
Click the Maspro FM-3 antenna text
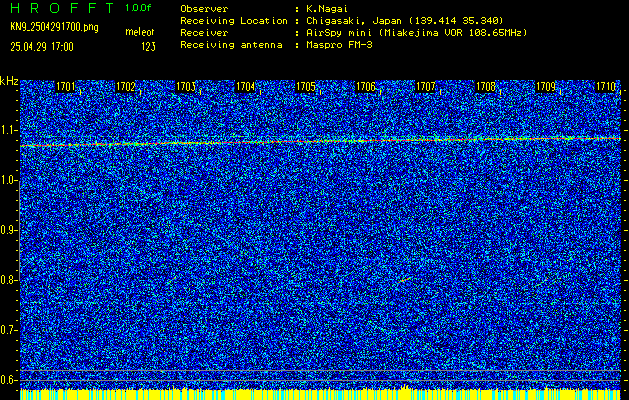[339, 45]
